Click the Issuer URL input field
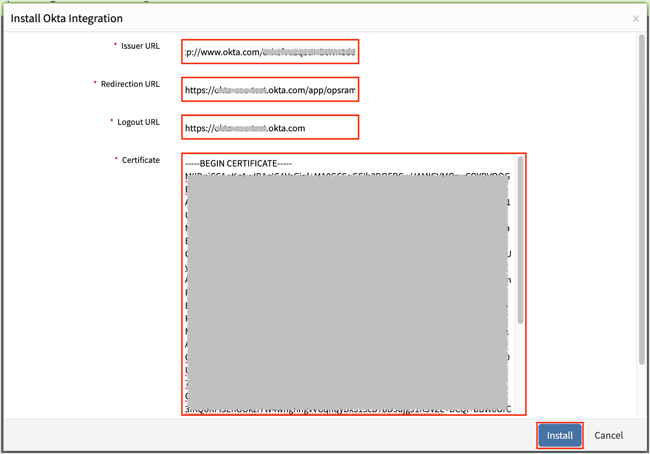 pyautogui.click(x=269, y=51)
